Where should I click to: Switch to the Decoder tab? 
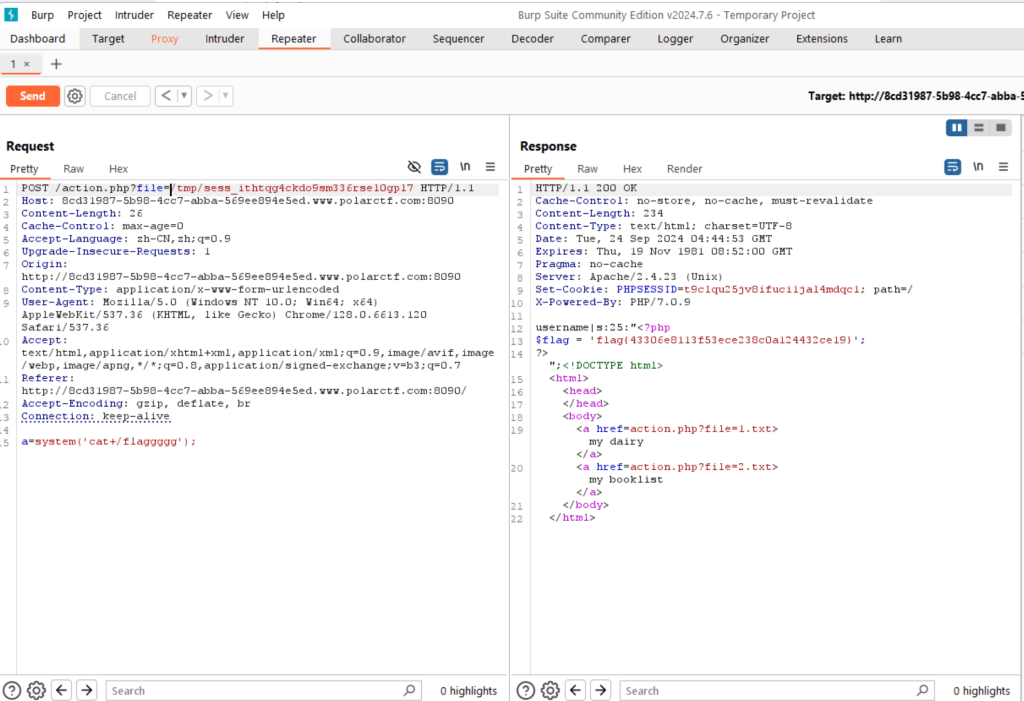click(532, 39)
